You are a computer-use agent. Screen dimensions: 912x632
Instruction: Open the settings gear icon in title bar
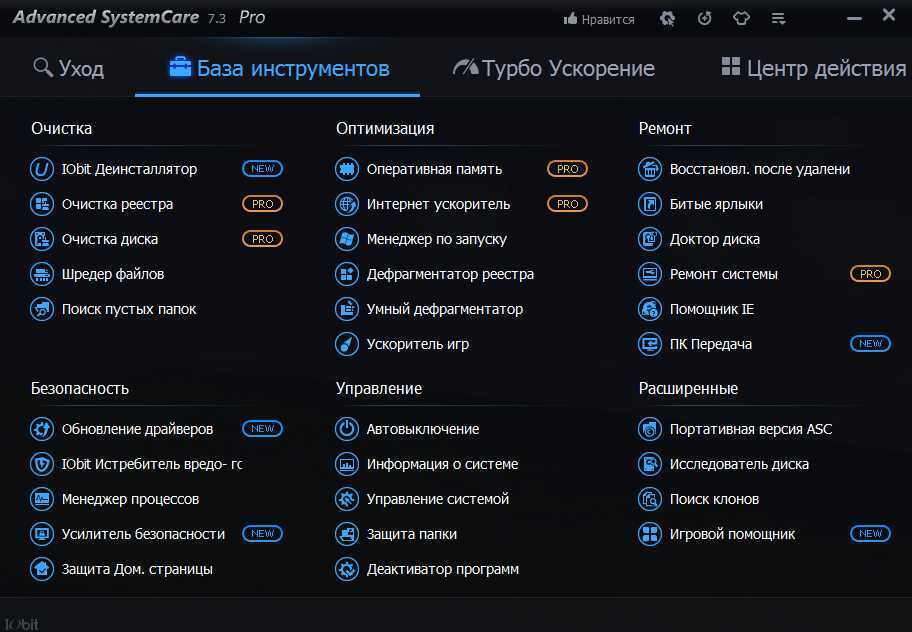coord(668,19)
